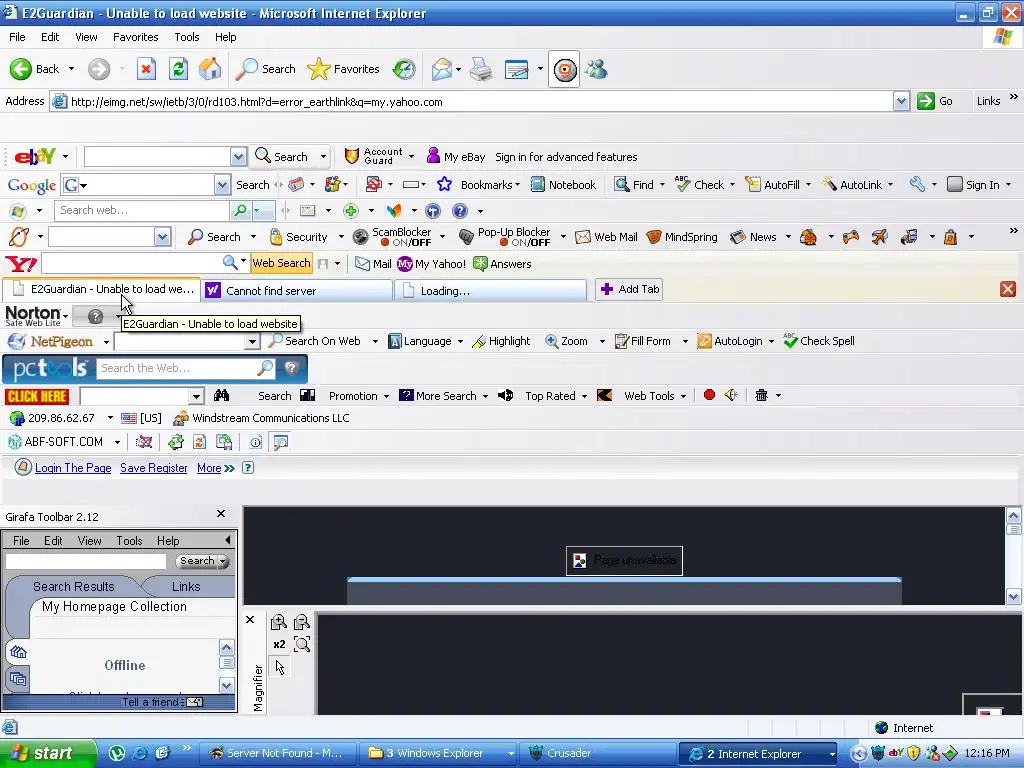Open 3 Windows Explorer taskbar group
Screen dimensions: 1024x768
click(440, 754)
